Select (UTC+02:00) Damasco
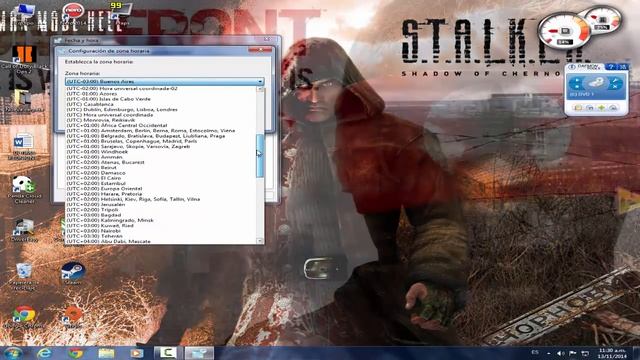 96,173
